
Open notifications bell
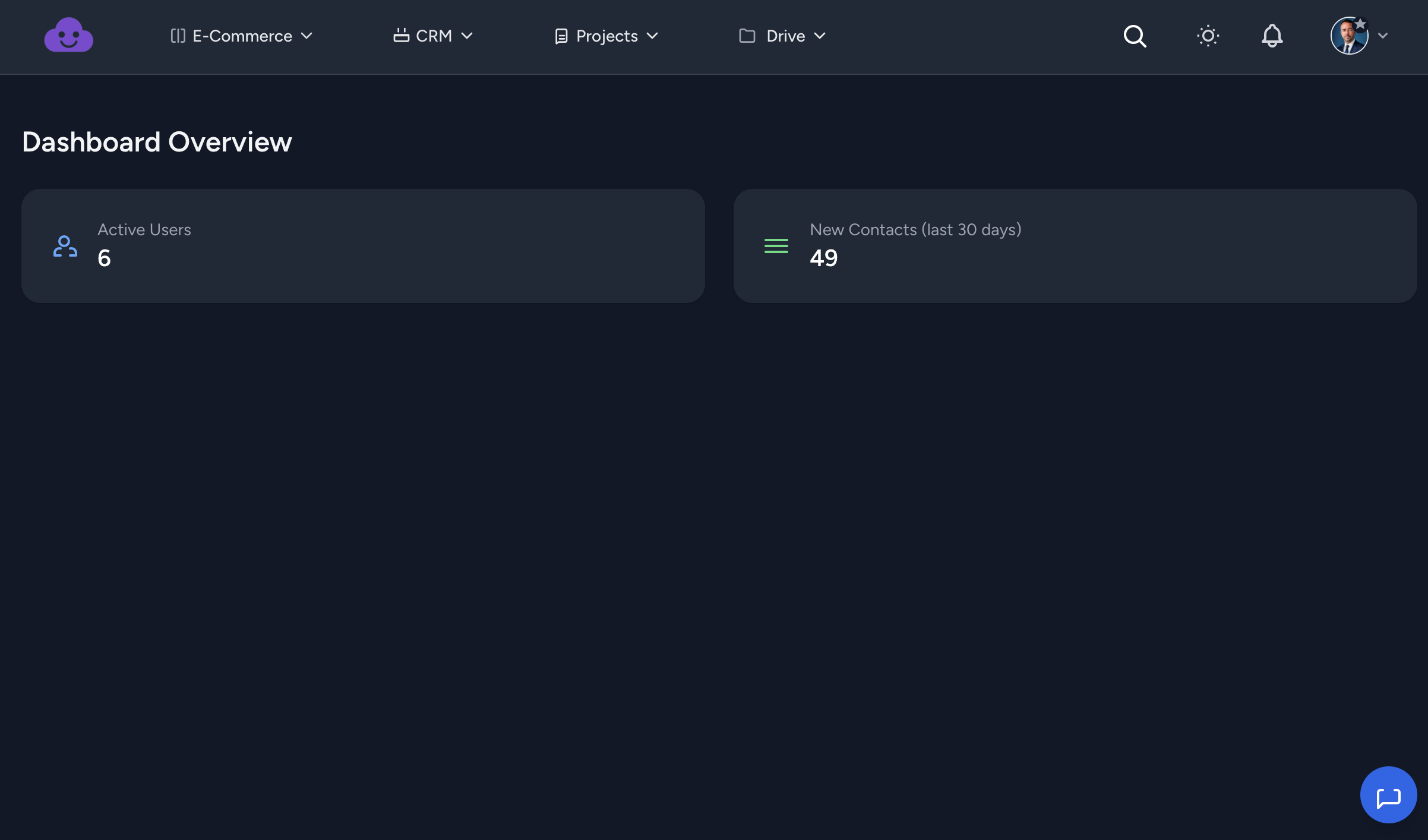tap(1272, 36)
